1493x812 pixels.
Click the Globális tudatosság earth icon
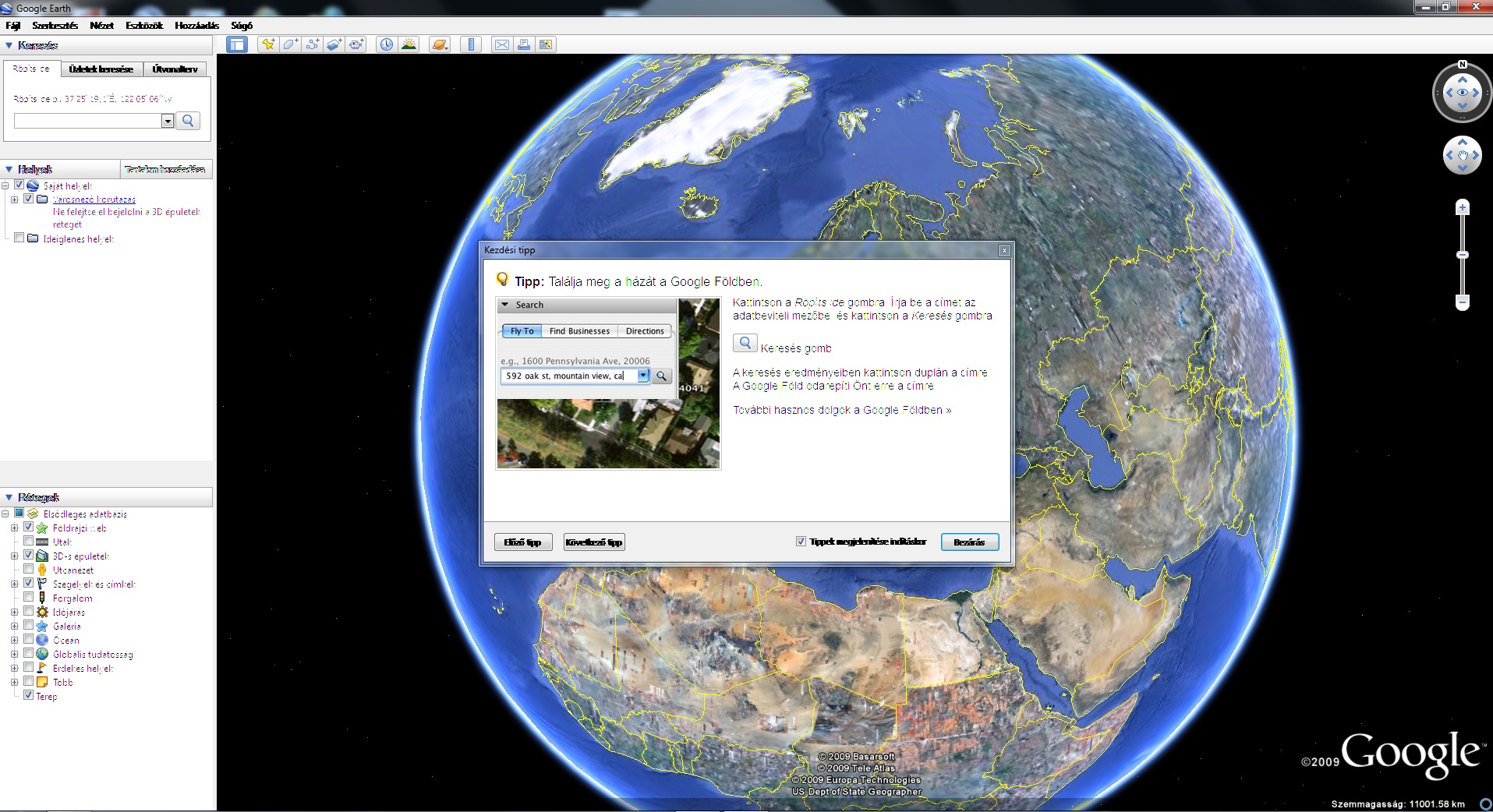tap(42, 654)
